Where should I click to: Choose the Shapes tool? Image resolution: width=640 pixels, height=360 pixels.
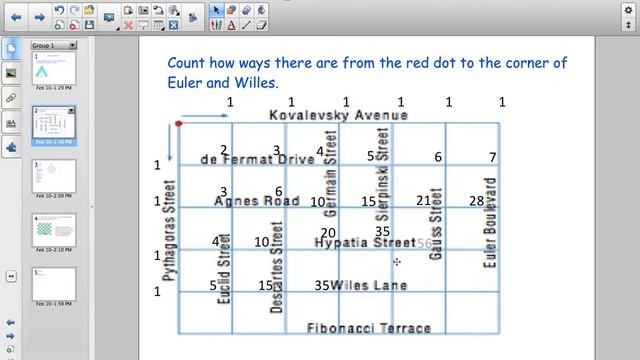pos(231,10)
